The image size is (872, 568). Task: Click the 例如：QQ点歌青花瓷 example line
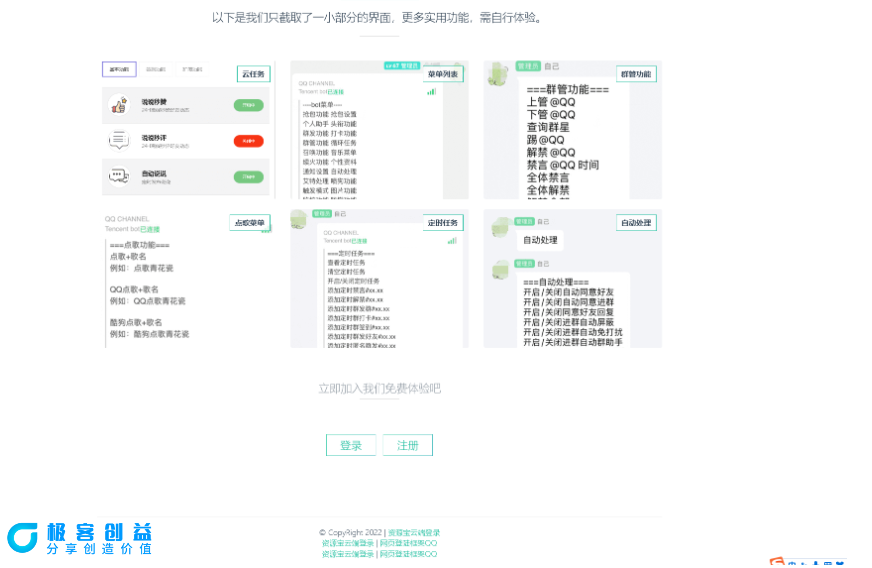(x=147, y=301)
